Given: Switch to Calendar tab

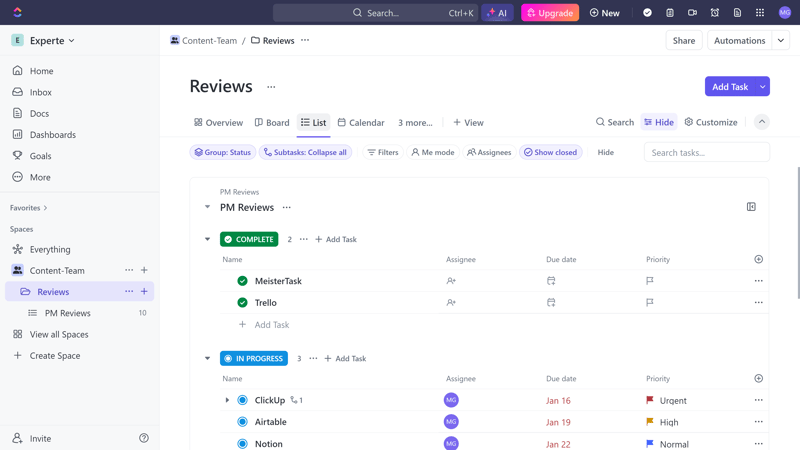Looking at the screenshot, I should [361, 122].
